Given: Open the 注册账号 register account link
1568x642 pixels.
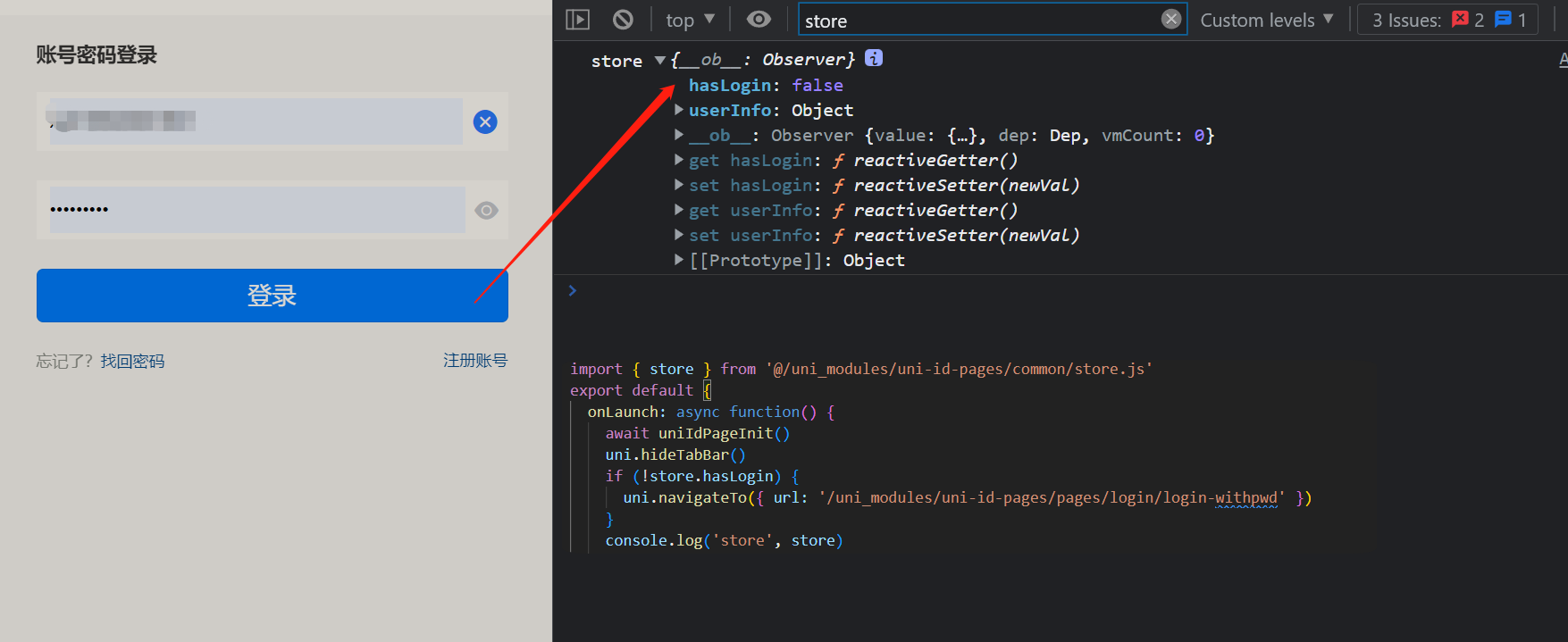Looking at the screenshot, I should point(474,360).
